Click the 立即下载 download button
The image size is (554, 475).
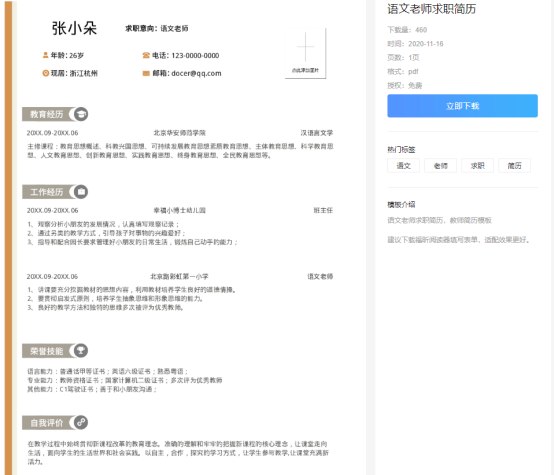(x=462, y=106)
